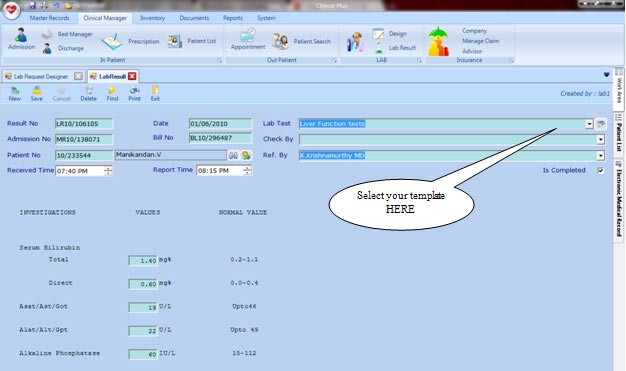
Task: Click the LAB doctor icon
Action: tap(355, 42)
